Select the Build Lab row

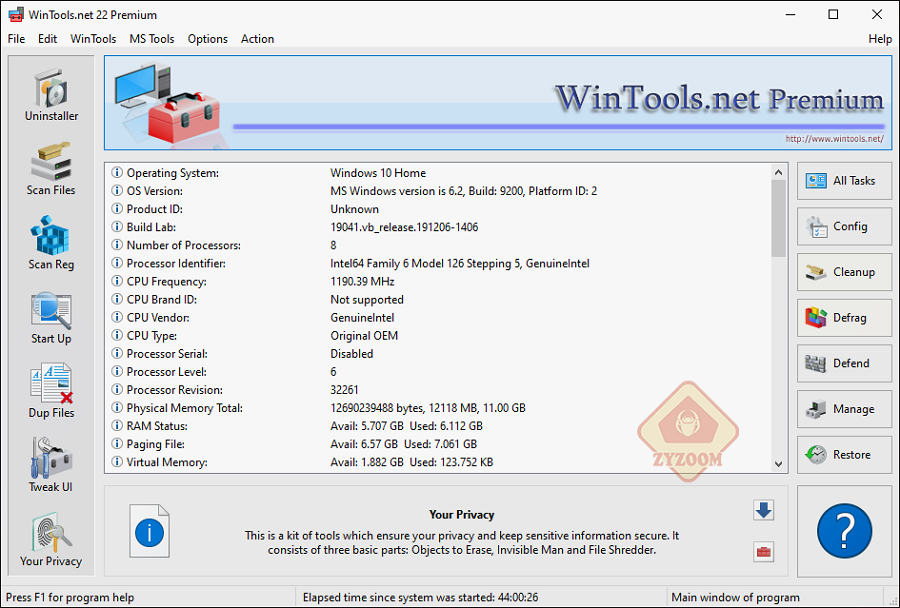(x=438, y=227)
